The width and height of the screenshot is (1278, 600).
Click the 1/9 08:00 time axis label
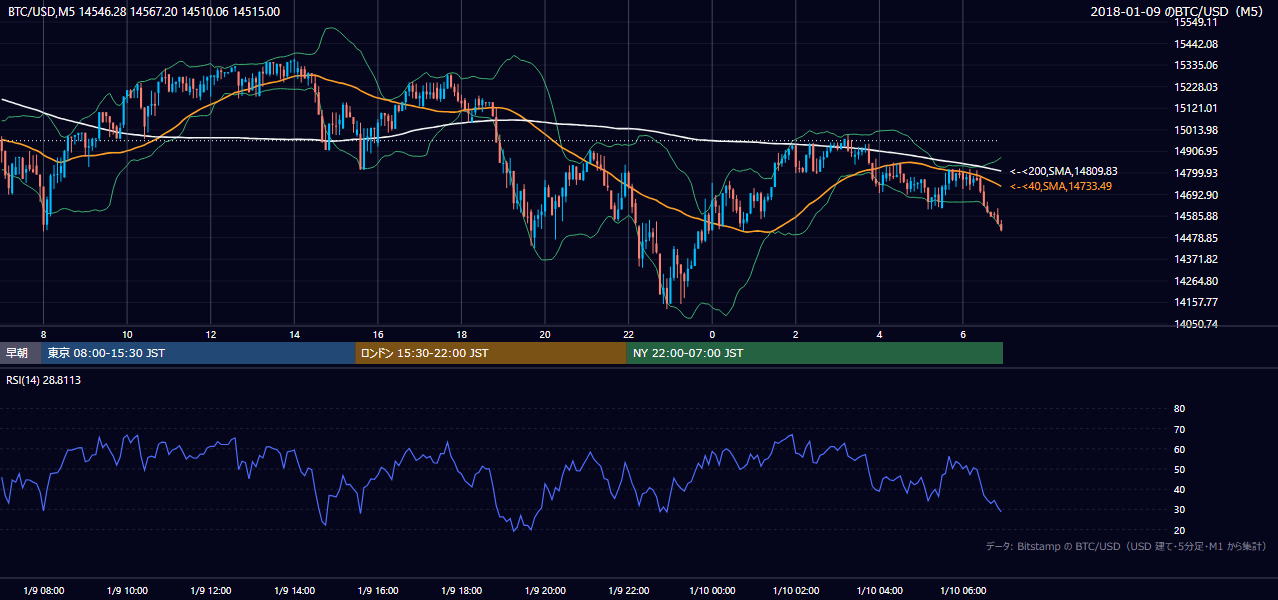coord(43,591)
